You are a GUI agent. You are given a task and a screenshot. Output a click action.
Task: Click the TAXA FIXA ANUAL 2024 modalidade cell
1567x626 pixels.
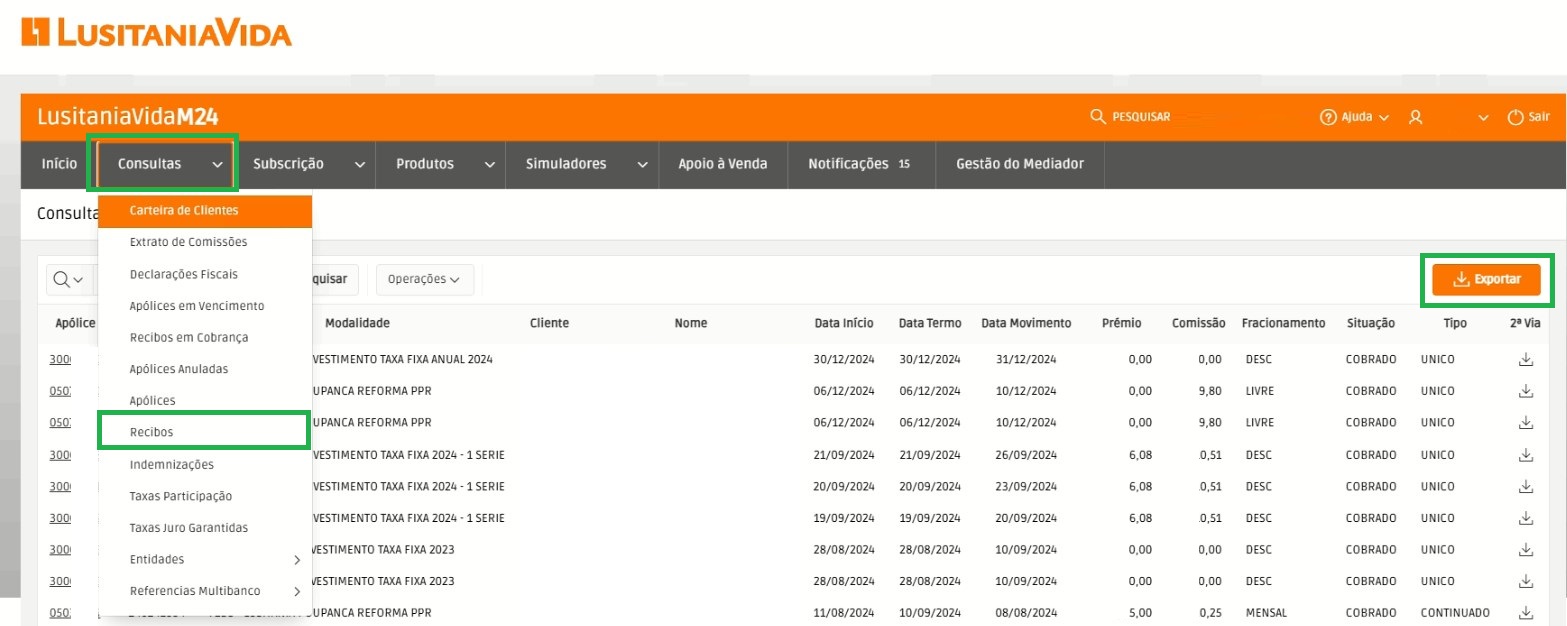403,359
